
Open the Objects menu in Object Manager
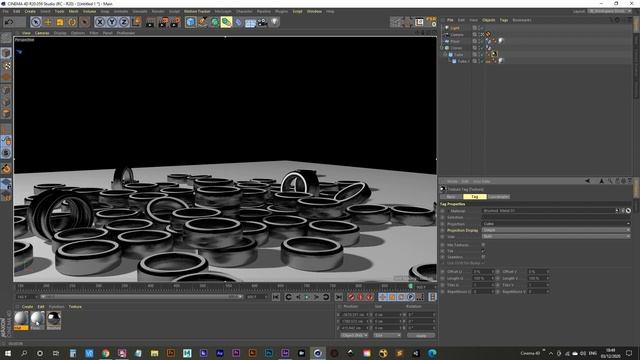[489, 20]
